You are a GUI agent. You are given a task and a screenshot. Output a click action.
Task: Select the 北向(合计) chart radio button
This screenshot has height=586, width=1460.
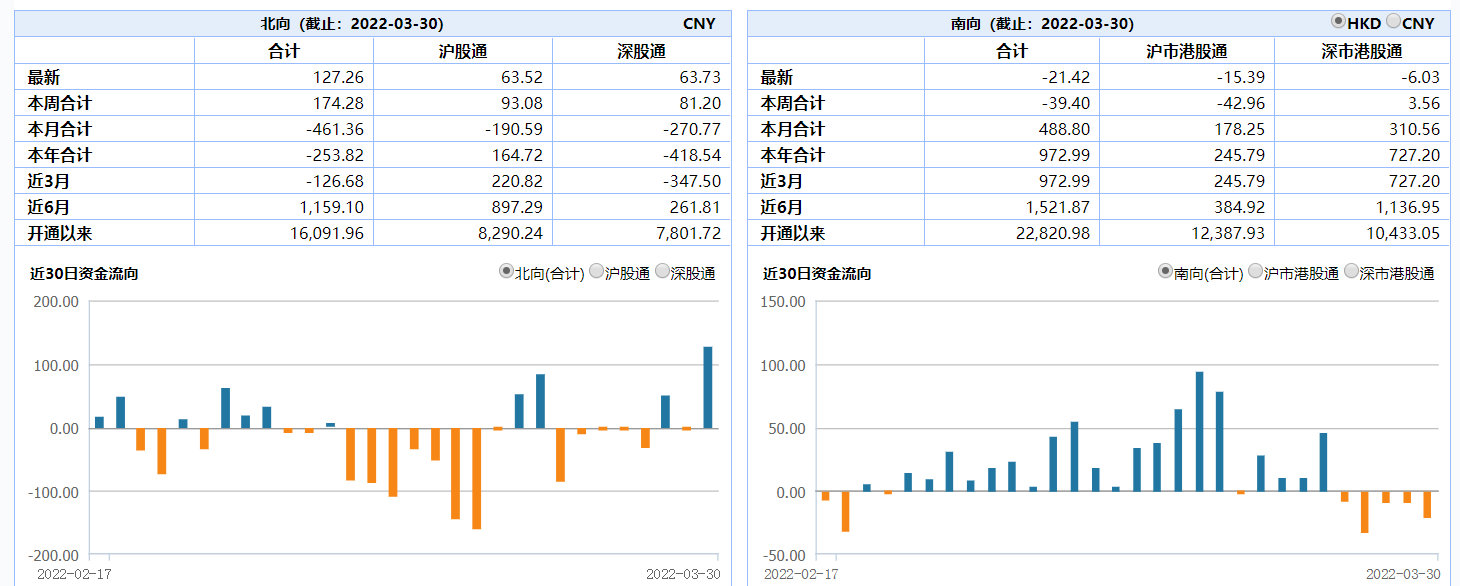coord(506,271)
